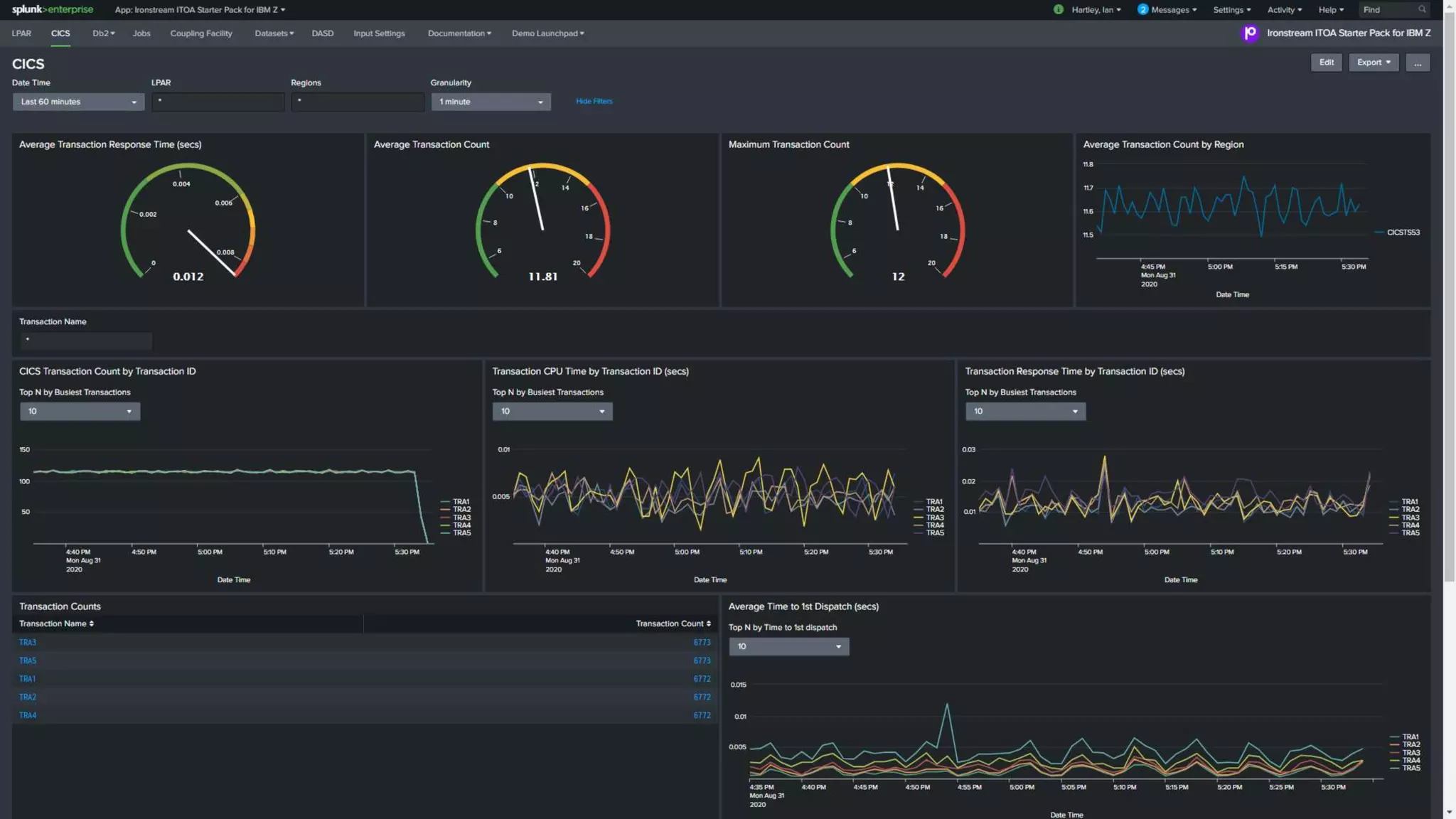Click the blue Messages count badge
This screenshot has width=1456, height=819.
tap(1142, 9)
